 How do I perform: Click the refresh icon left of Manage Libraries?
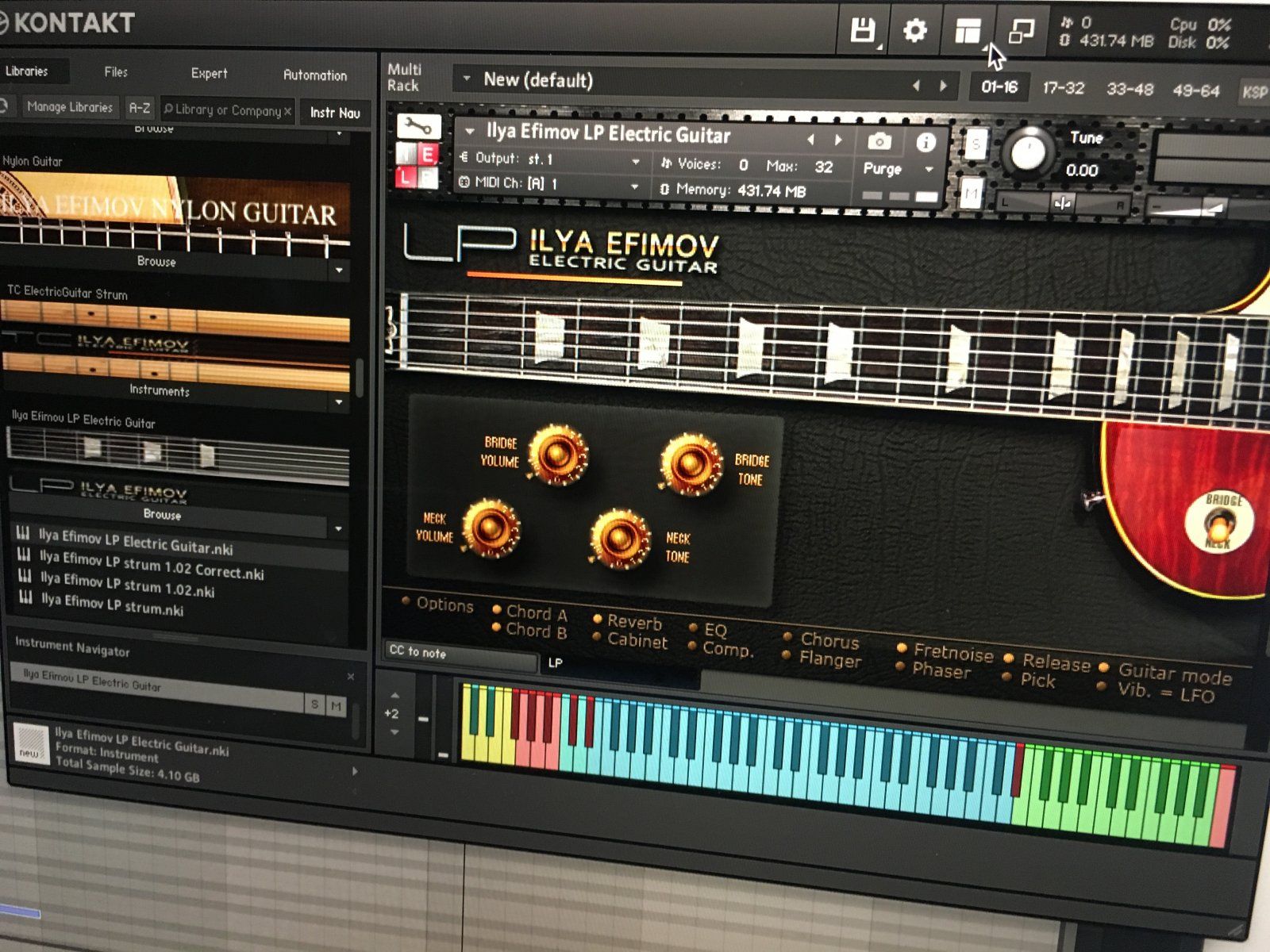[x=4, y=106]
